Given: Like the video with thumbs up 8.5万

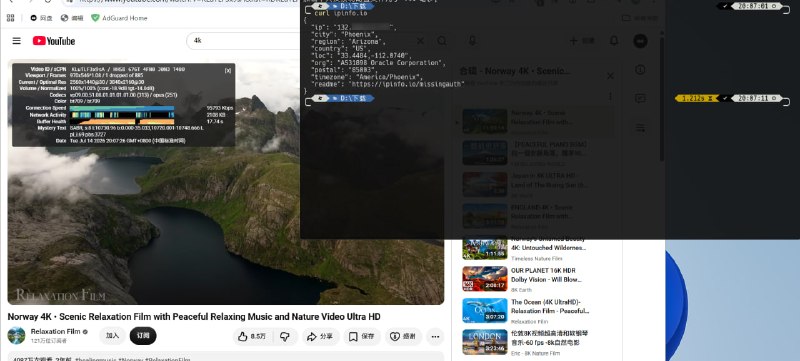Looking at the screenshot, I should click(253, 337).
